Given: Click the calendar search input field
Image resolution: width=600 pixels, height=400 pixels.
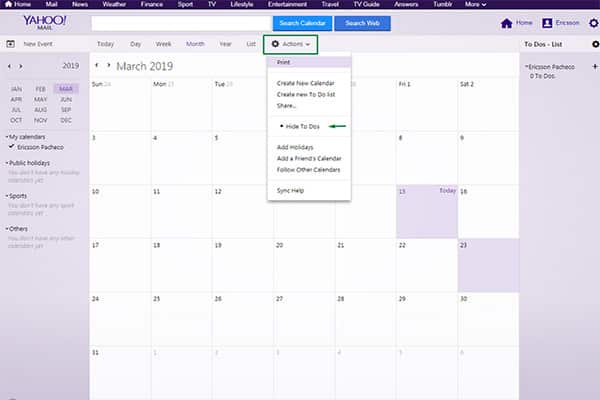Looking at the screenshot, I should point(181,23).
